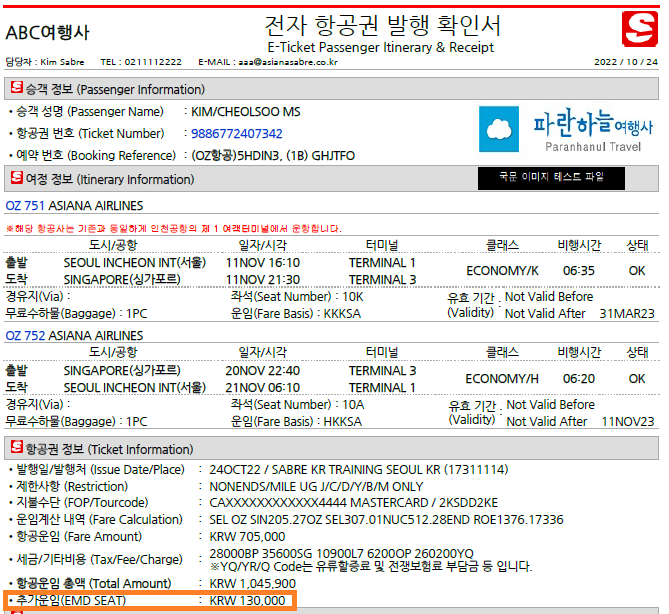Click issue place 24OCT22 / SABRE KR TRAINING SEOUL

click(x=359, y=470)
